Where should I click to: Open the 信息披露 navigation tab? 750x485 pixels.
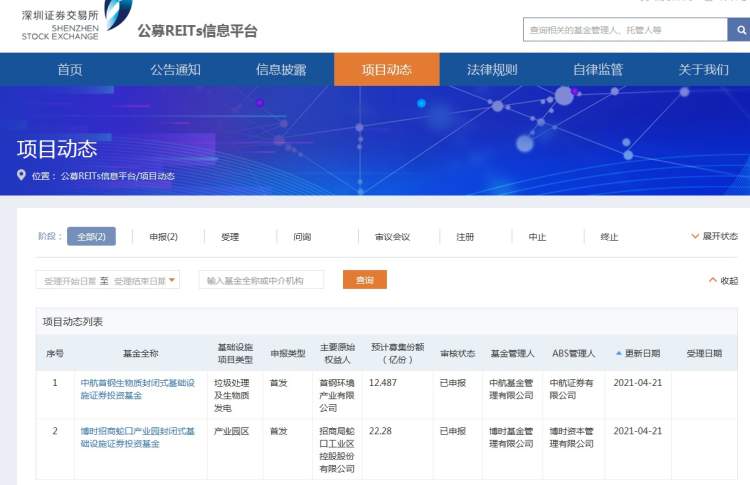281,70
